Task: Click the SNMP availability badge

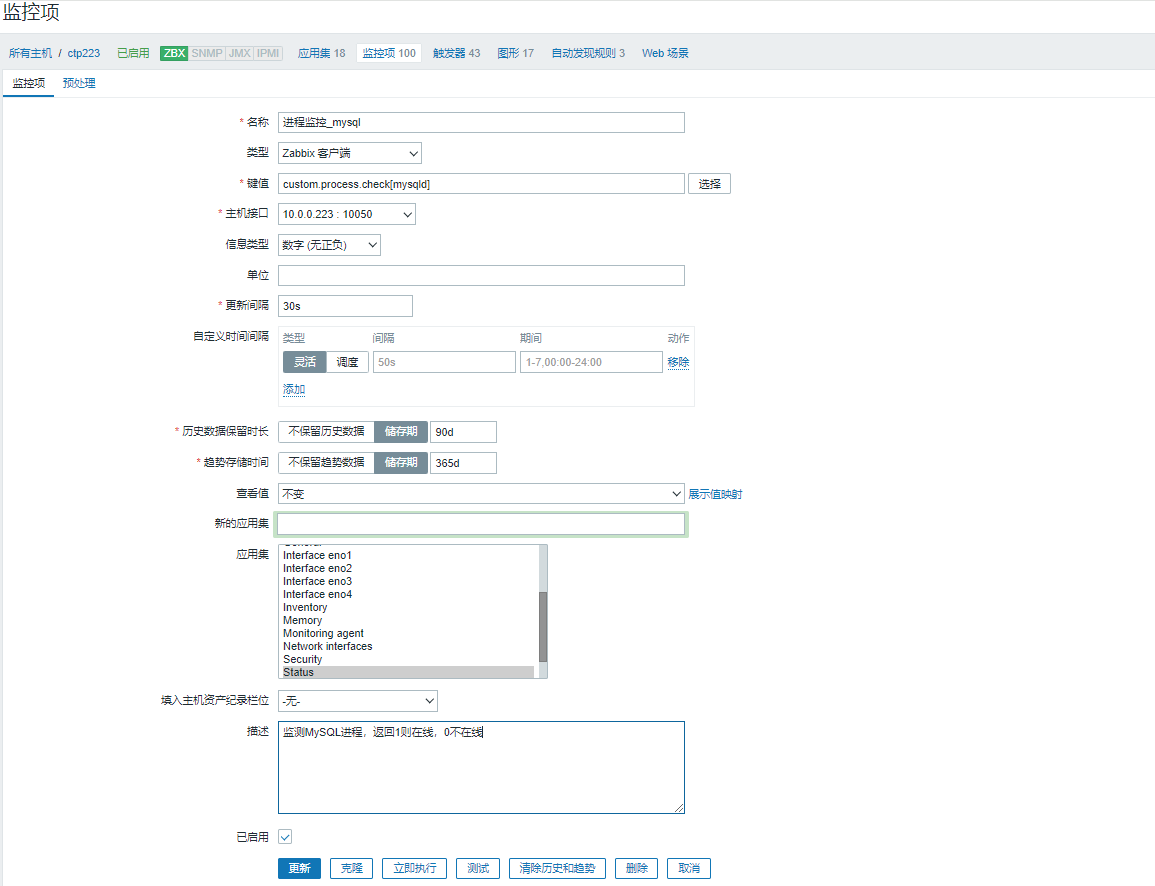Action: pos(207,53)
